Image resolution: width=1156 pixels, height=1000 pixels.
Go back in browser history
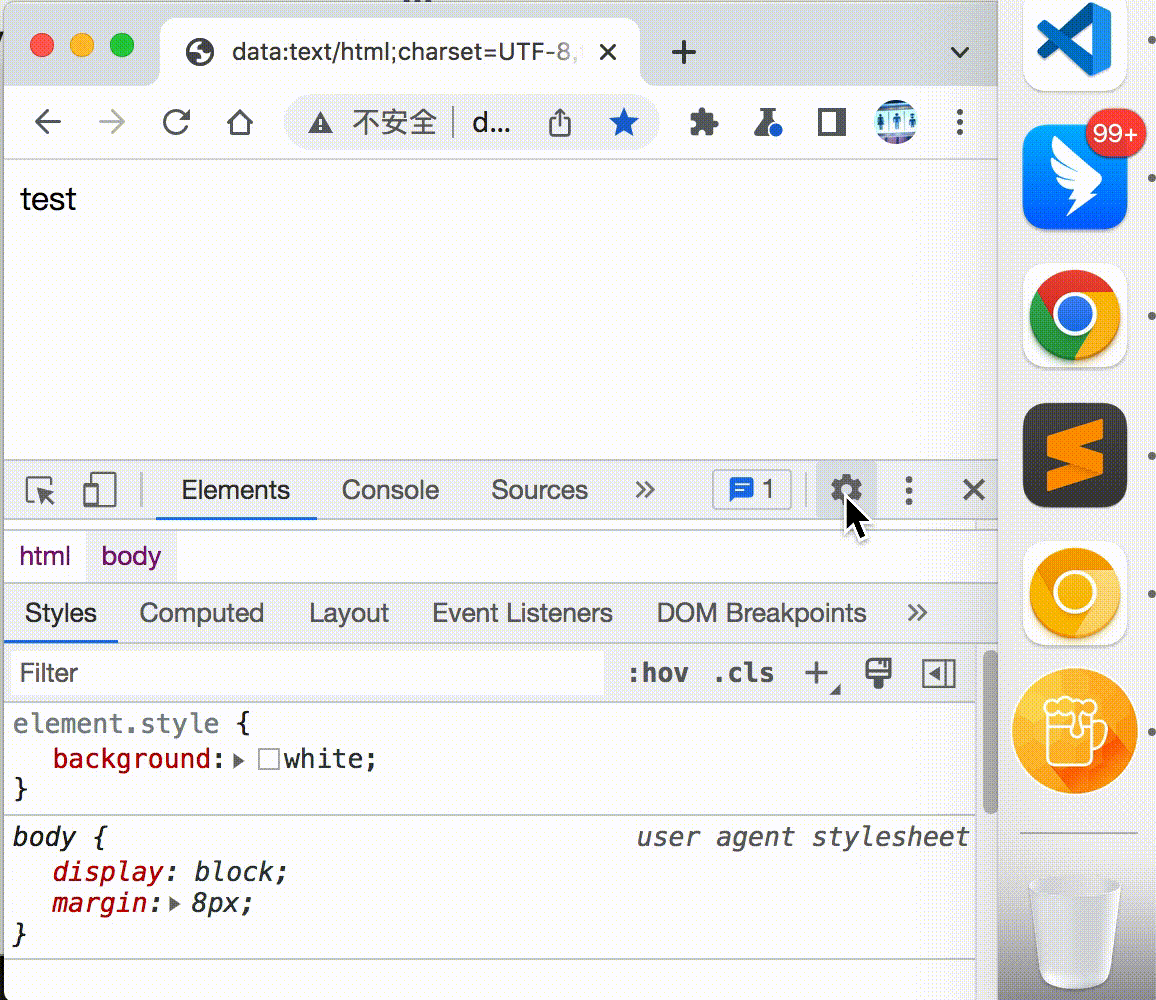click(48, 122)
